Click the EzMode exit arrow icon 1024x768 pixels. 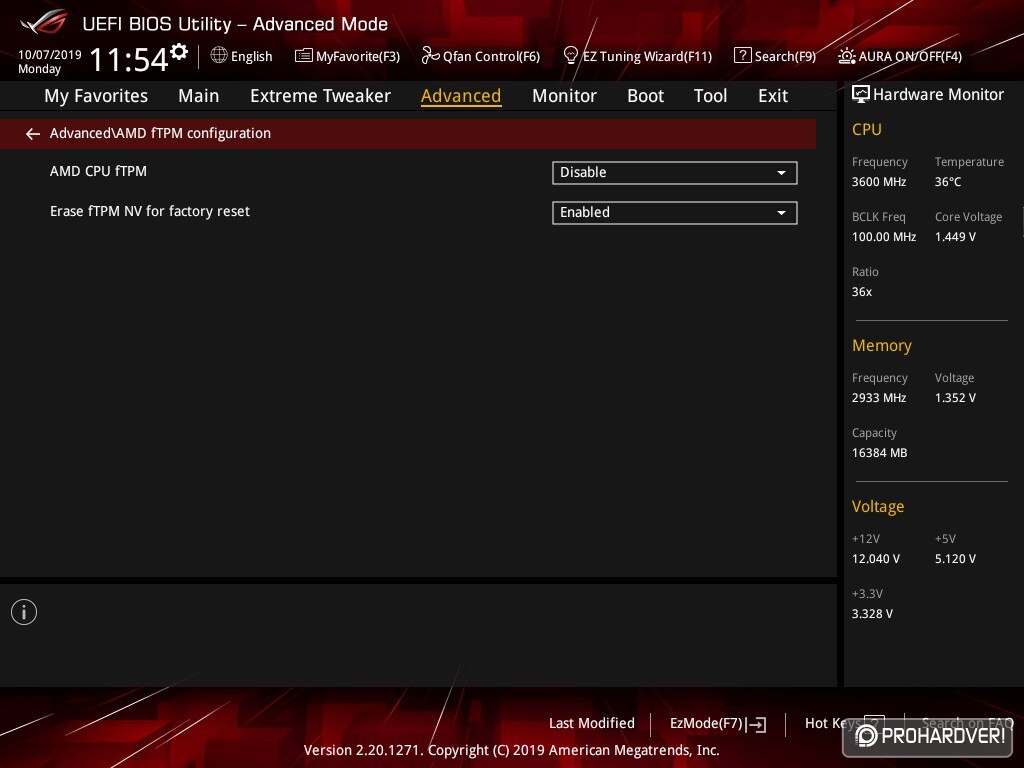pos(756,724)
